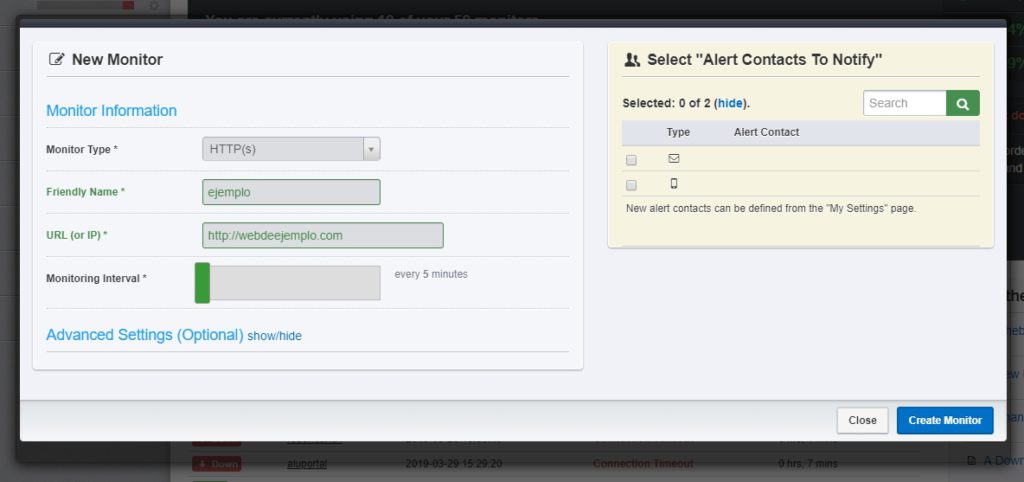Screen dimensions: 1024x482
Task: Focus the URL (or IP) input field
Action: click(323, 235)
